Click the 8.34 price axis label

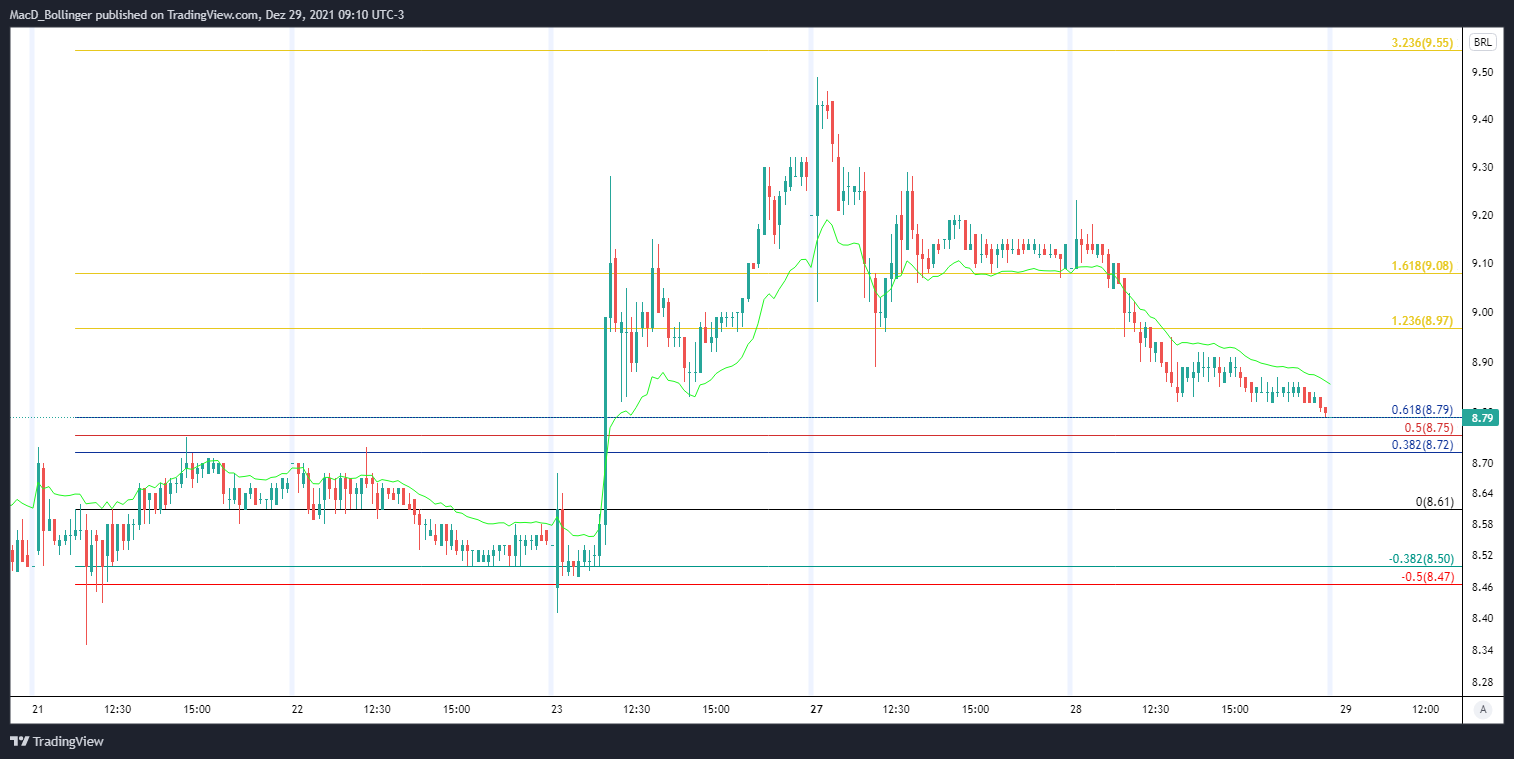pos(1482,651)
